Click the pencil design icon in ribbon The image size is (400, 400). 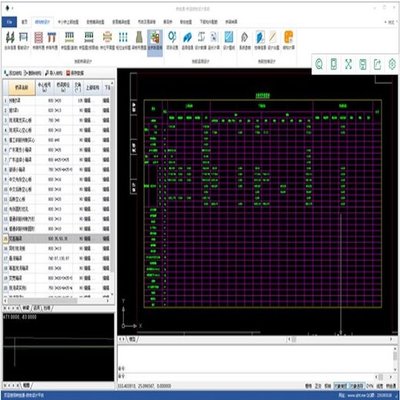[x=273, y=37]
